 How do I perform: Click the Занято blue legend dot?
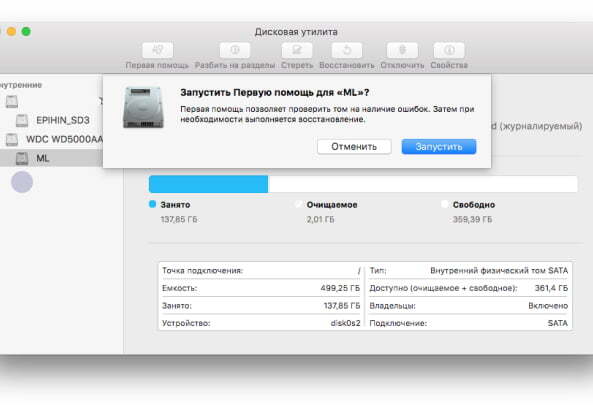coord(152,204)
